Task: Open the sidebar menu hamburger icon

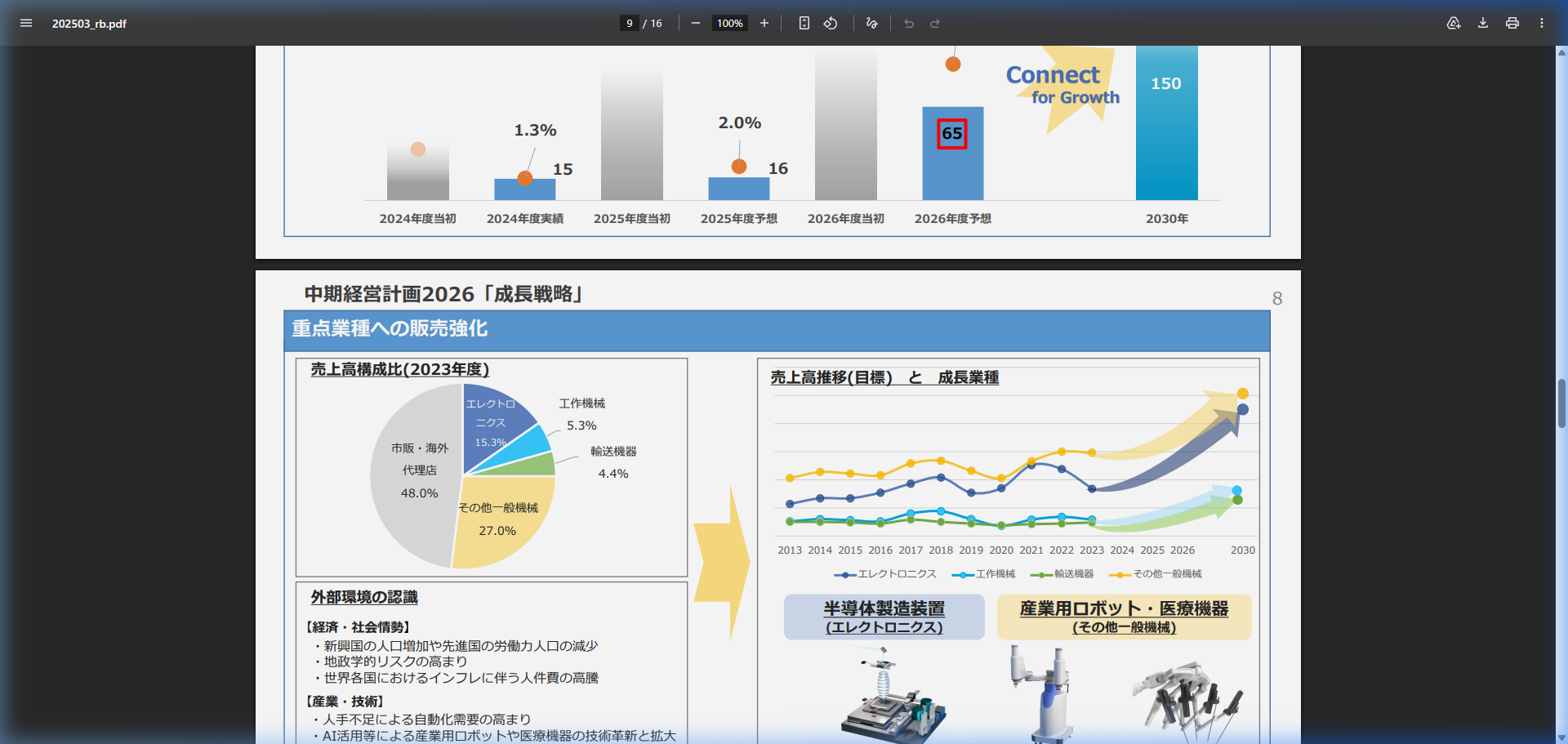Action: [x=26, y=23]
